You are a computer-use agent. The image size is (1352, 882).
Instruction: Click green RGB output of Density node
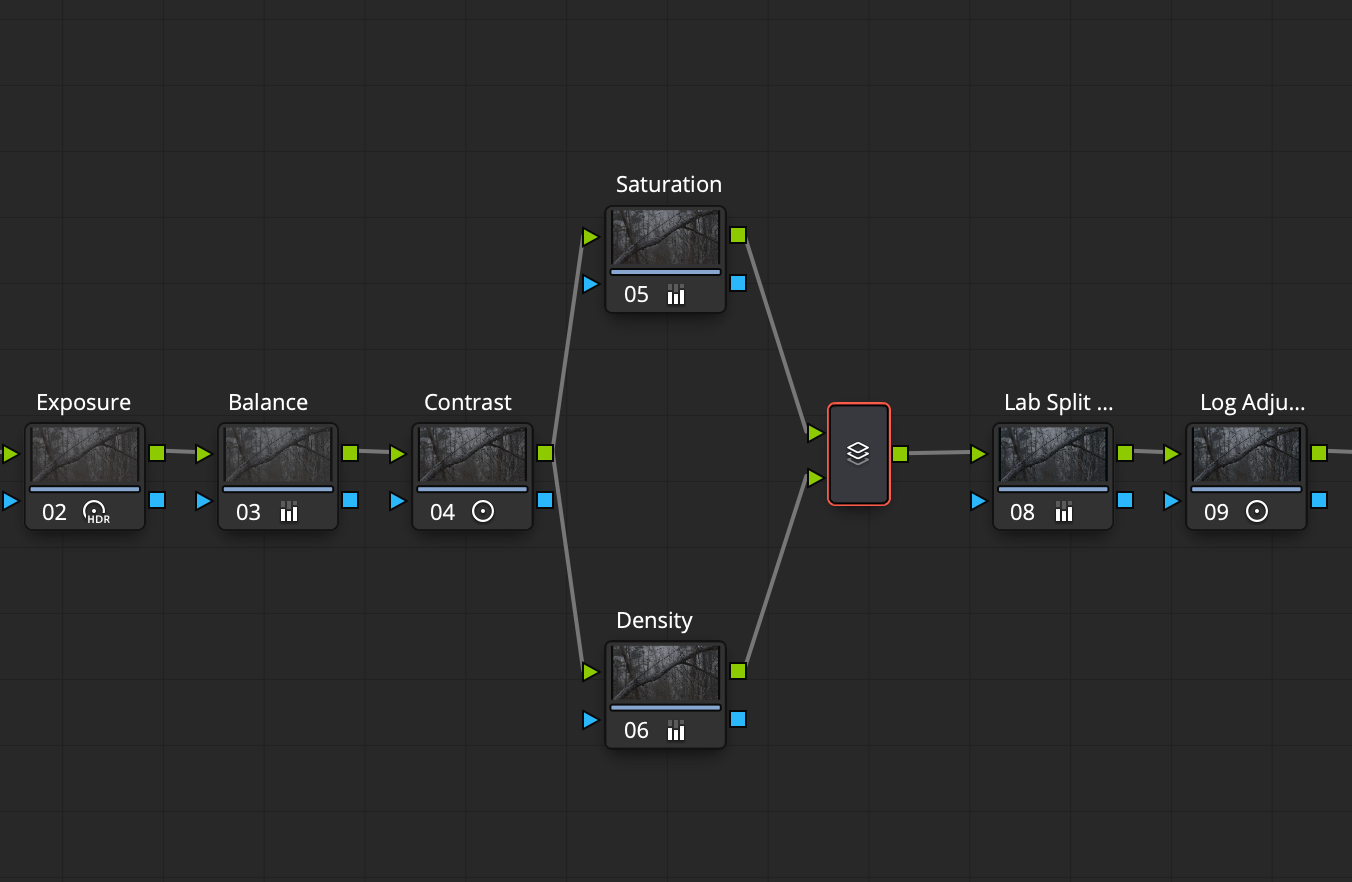[738, 671]
